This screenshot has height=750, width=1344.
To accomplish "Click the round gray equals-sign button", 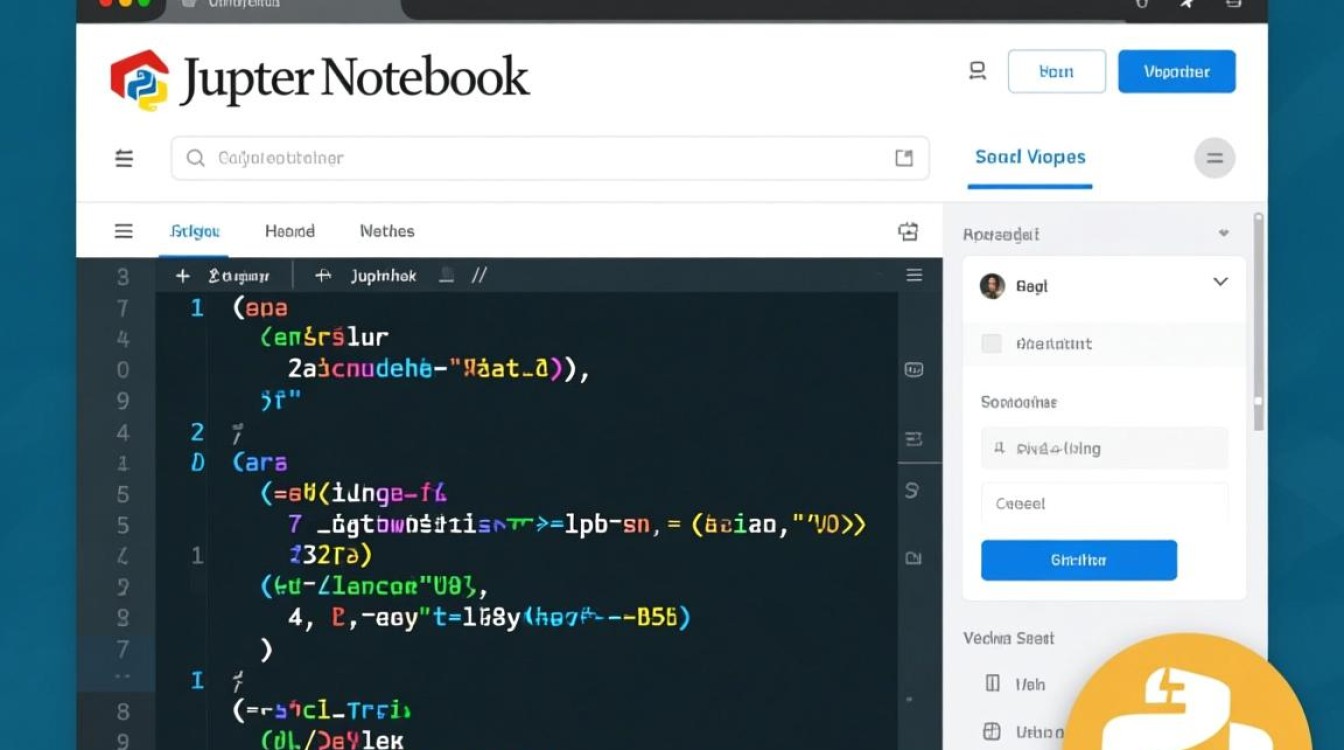I will pyautogui.click(x=1215, y=158).
